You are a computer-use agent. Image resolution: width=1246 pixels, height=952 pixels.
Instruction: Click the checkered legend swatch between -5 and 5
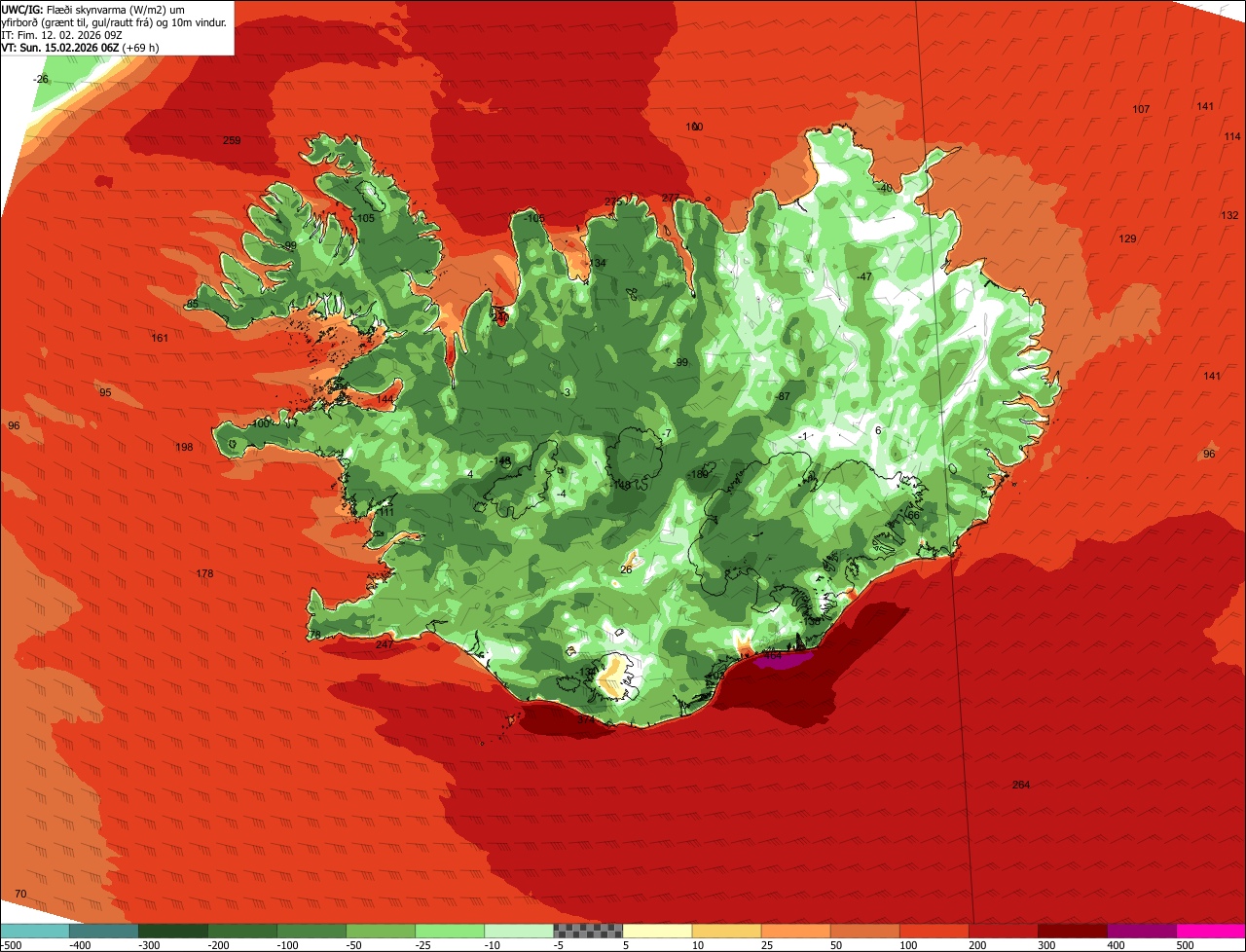pos(588,931)
